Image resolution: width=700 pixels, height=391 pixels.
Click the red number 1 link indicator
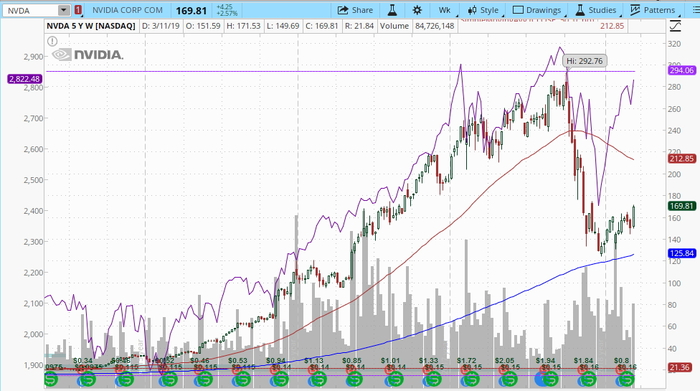pos(78,10)
